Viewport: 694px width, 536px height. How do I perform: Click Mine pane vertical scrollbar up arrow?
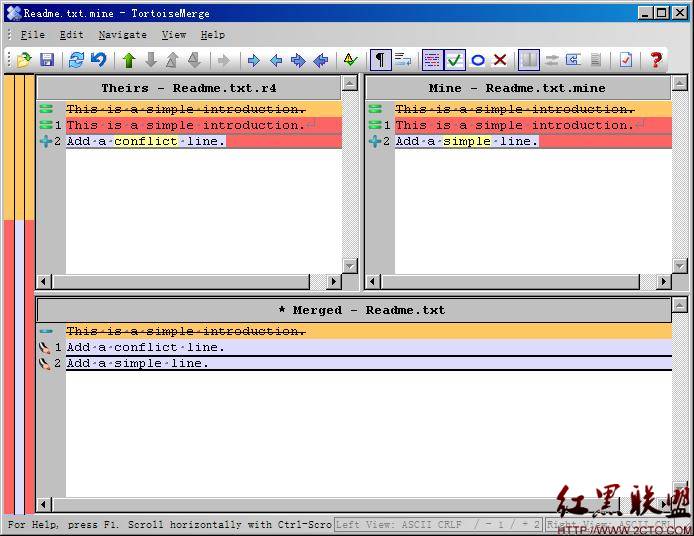point(679,83)
